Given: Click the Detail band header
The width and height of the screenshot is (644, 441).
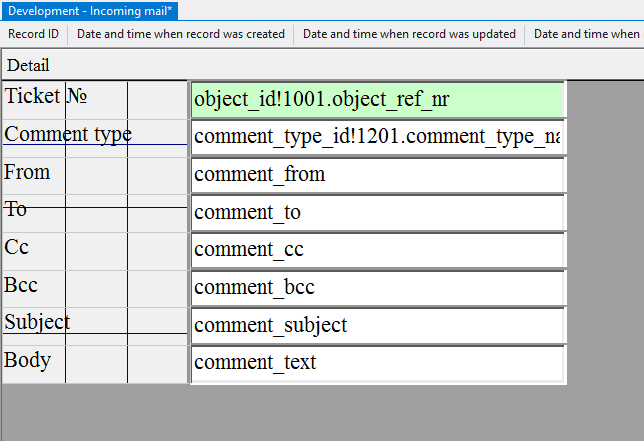Looking at the screenshot, I should pos(28,65).
